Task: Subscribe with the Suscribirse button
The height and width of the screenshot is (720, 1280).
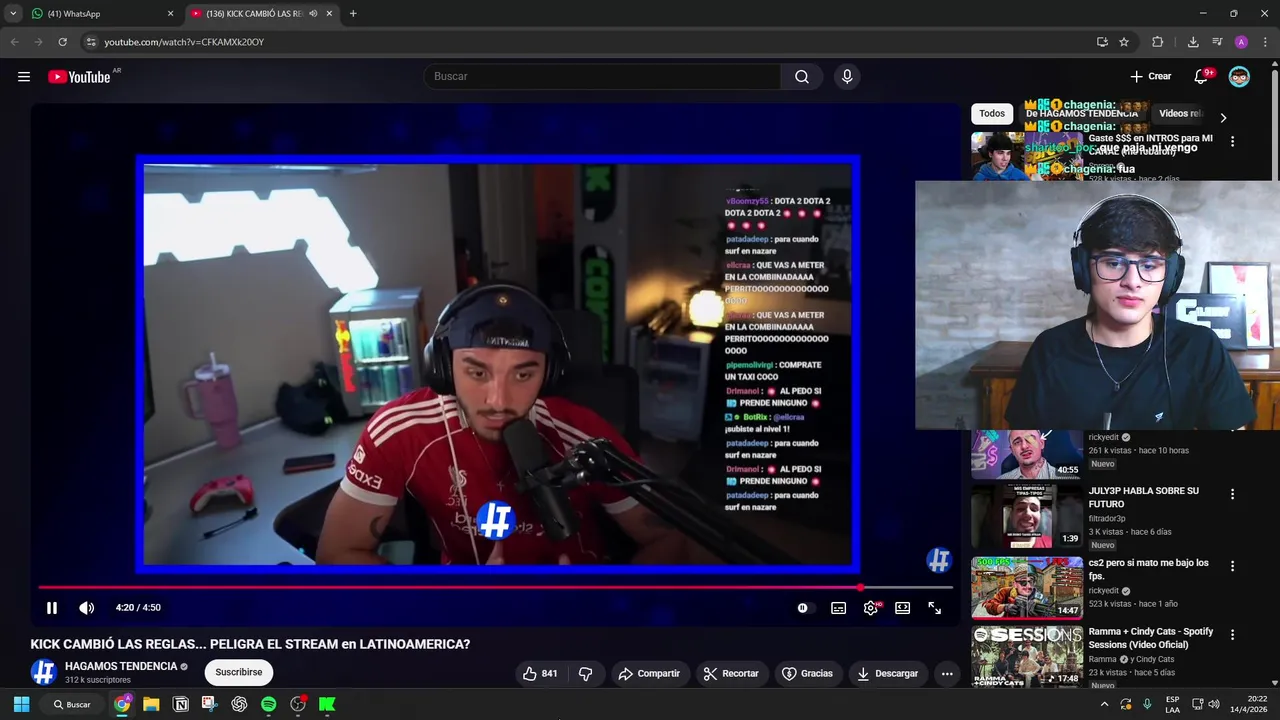Action: pyautogui.click(x=239, y=673)
